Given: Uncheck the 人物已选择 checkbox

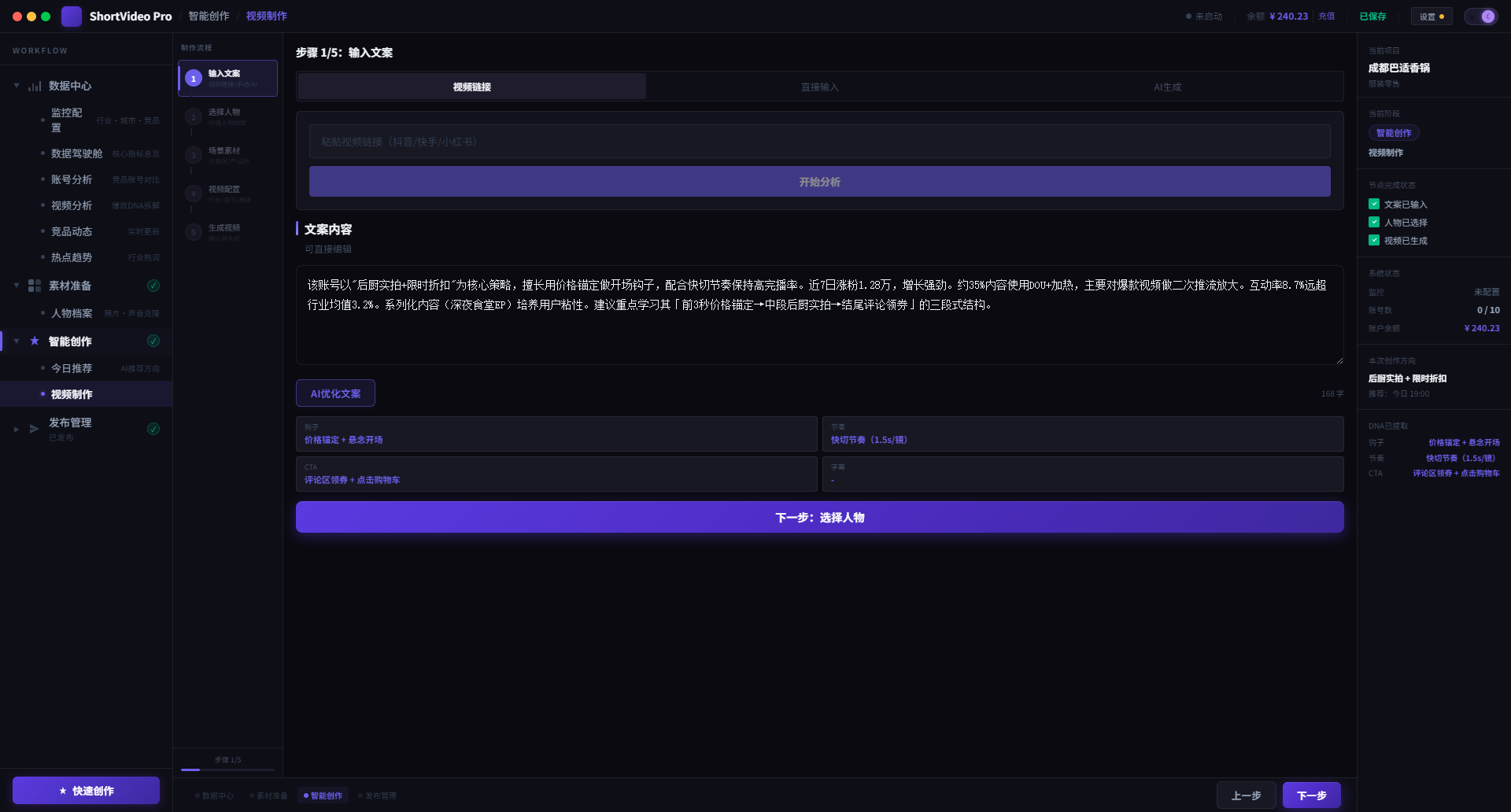Looking at the screenshot, I should click(1374, 222).
